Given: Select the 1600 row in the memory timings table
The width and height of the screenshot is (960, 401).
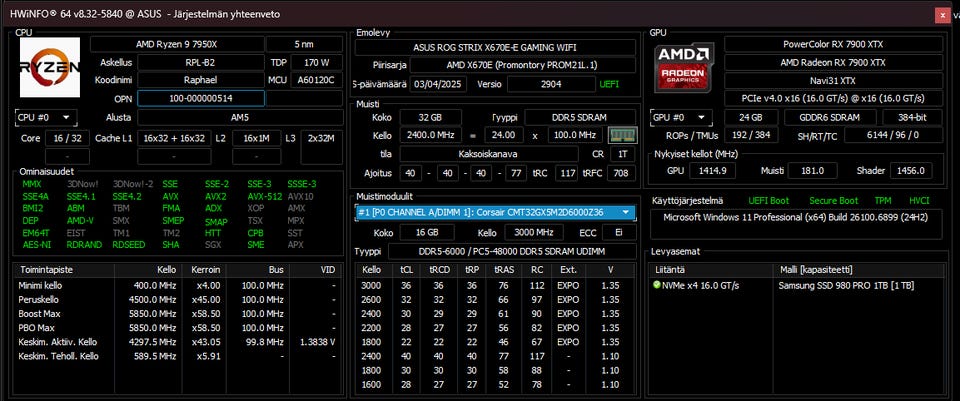Looking at the screenshot, I should click(495, 384).
